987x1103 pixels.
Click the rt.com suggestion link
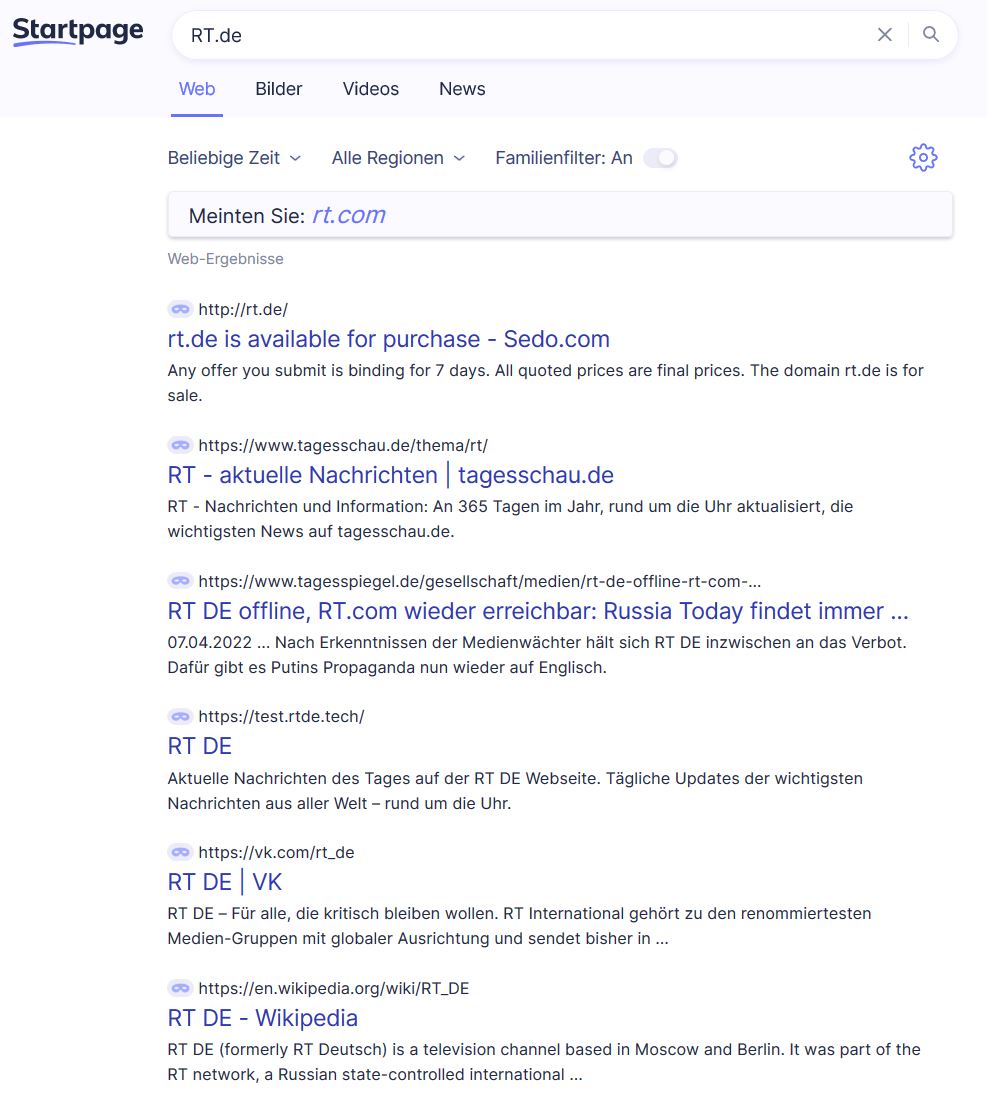(349, 215)
